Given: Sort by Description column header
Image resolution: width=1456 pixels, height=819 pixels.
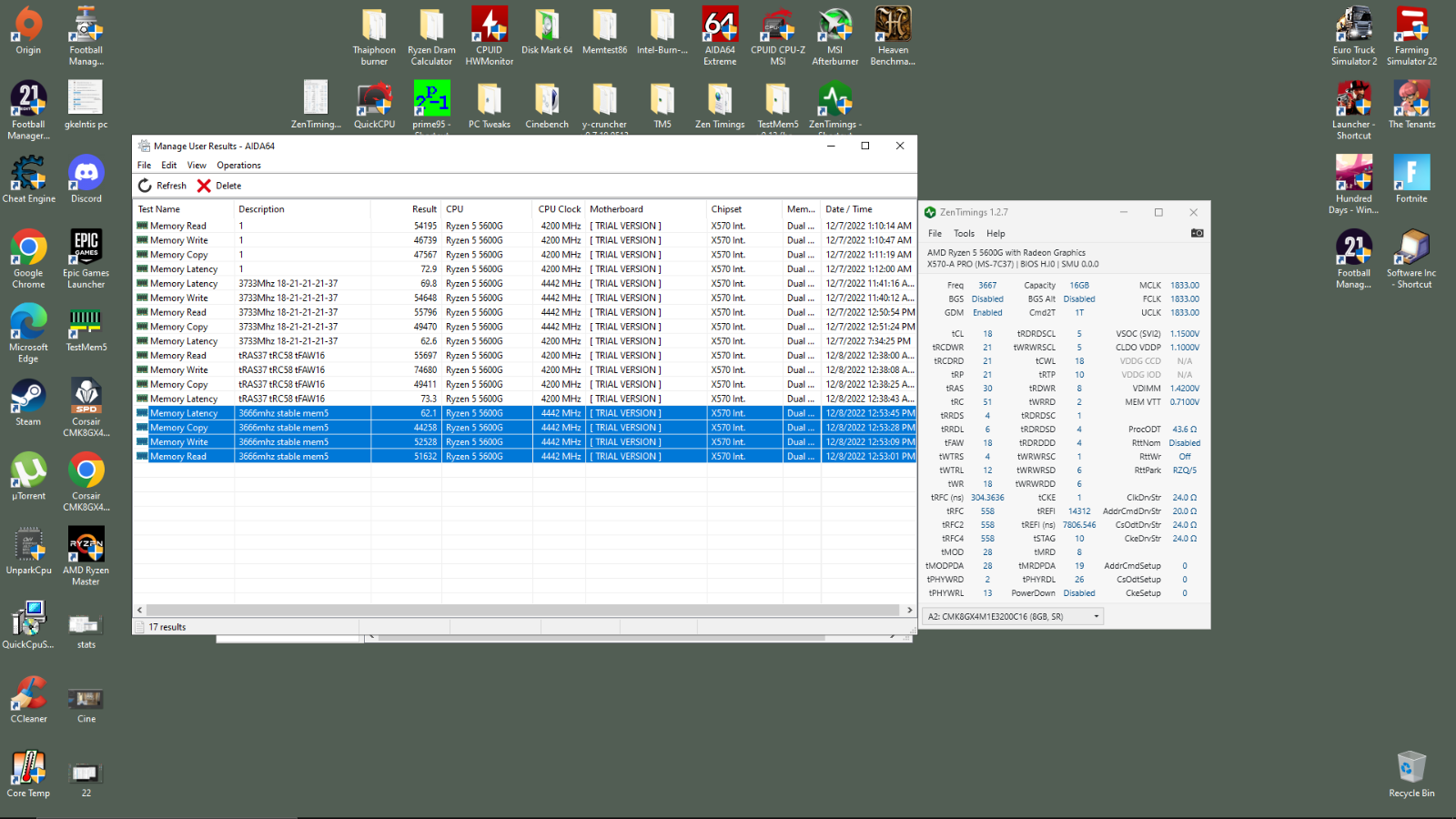Looking at the screenshot, I should click(x=303, y=209).
